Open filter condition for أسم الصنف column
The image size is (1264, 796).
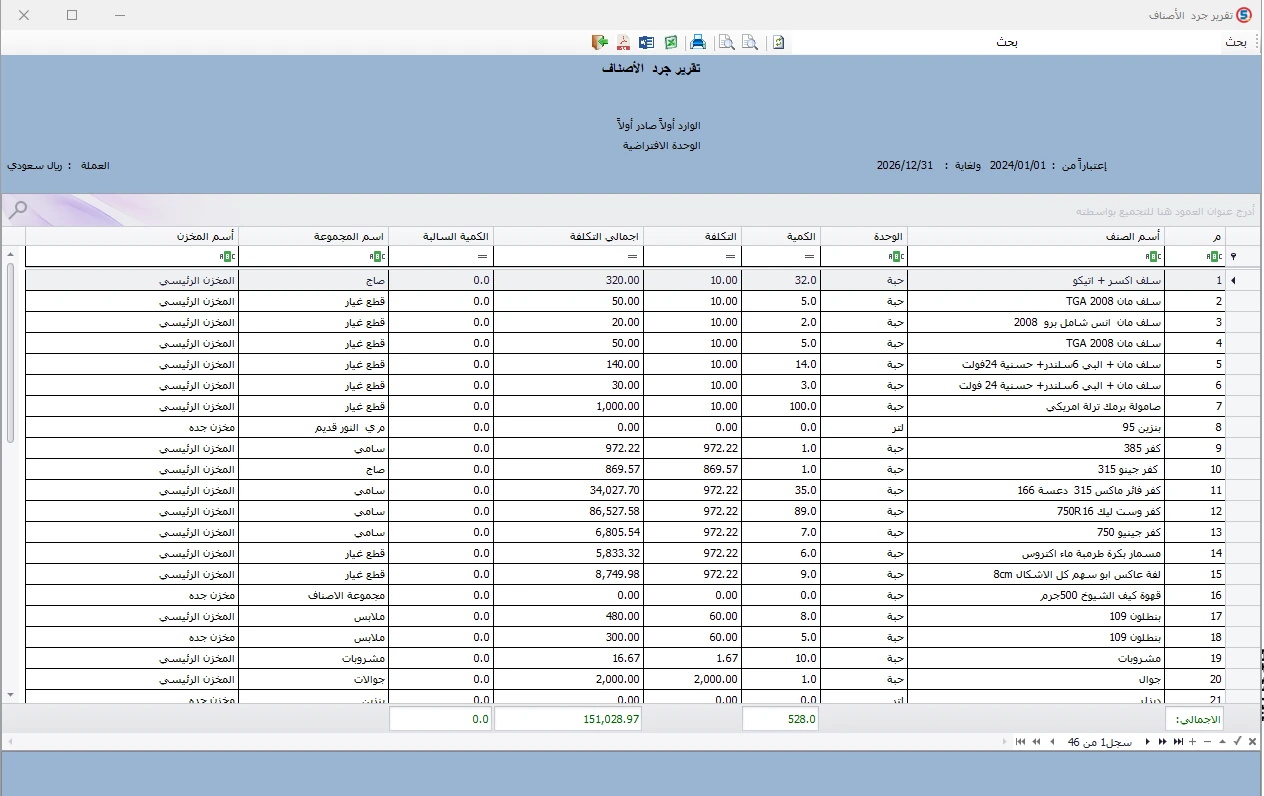click(x=1153, y=256)
